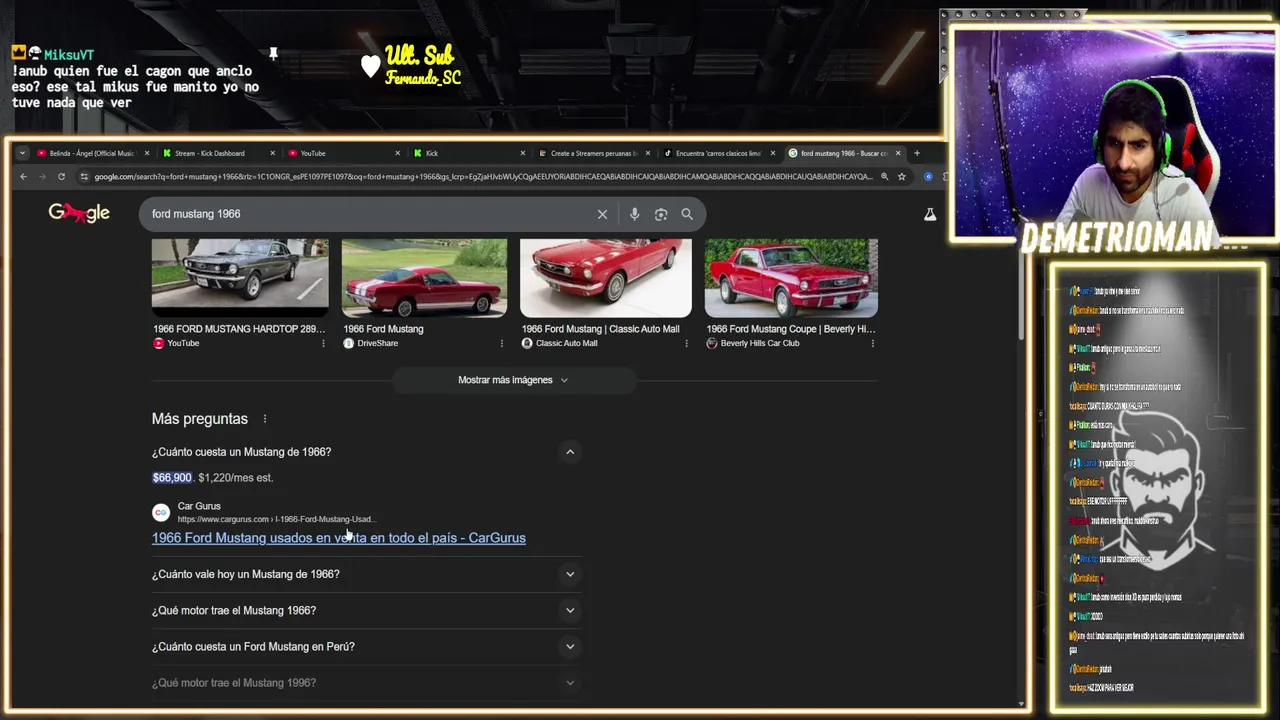Viewport: 1280px width, 720px height.
Task: Open options menu for DriveShare image result
Action: 502,343
